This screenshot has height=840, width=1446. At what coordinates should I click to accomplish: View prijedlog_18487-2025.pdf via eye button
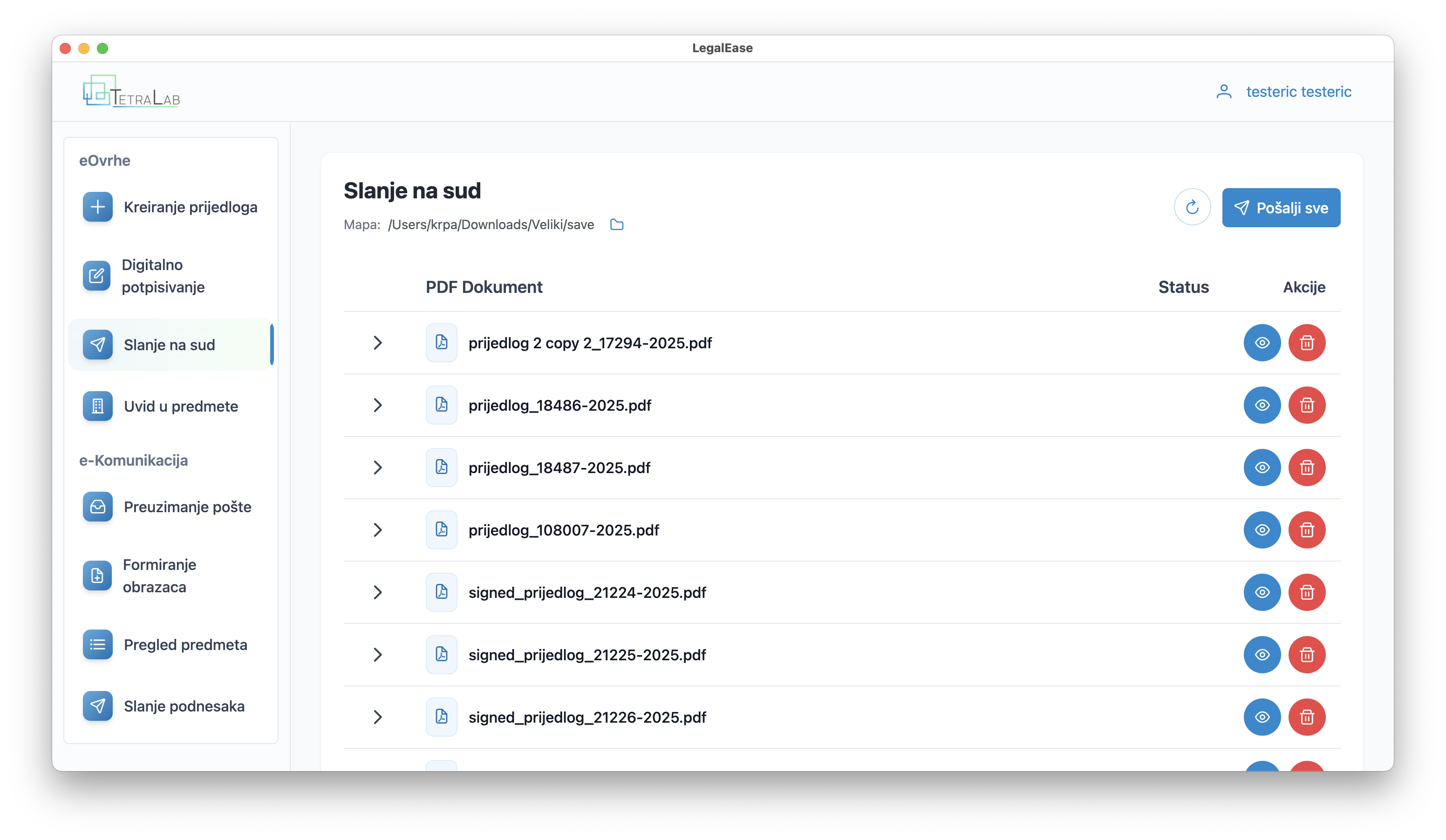point(1262,467)
